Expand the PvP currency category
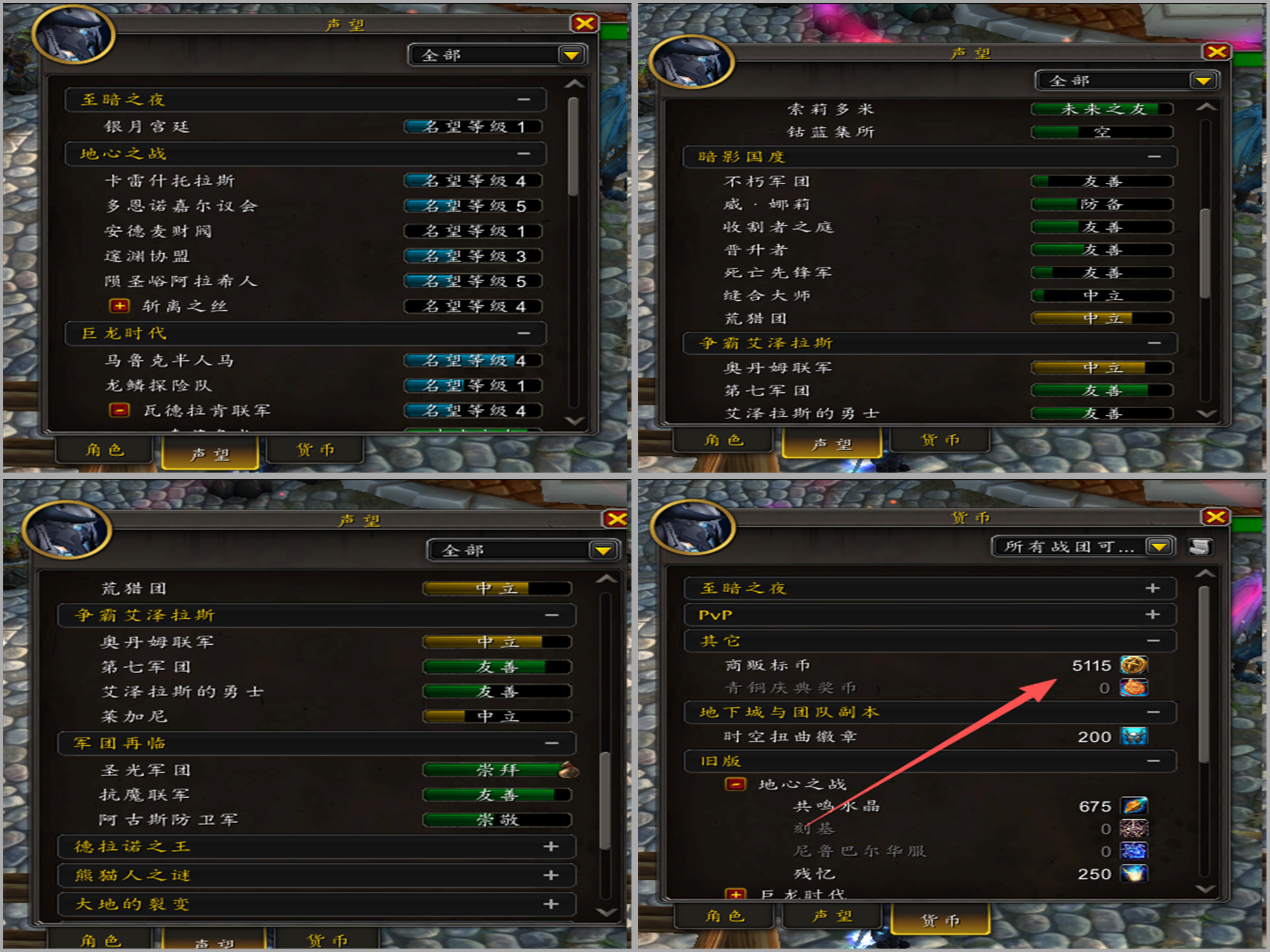Screen dimensions: 1270x952 coord(930,614)
